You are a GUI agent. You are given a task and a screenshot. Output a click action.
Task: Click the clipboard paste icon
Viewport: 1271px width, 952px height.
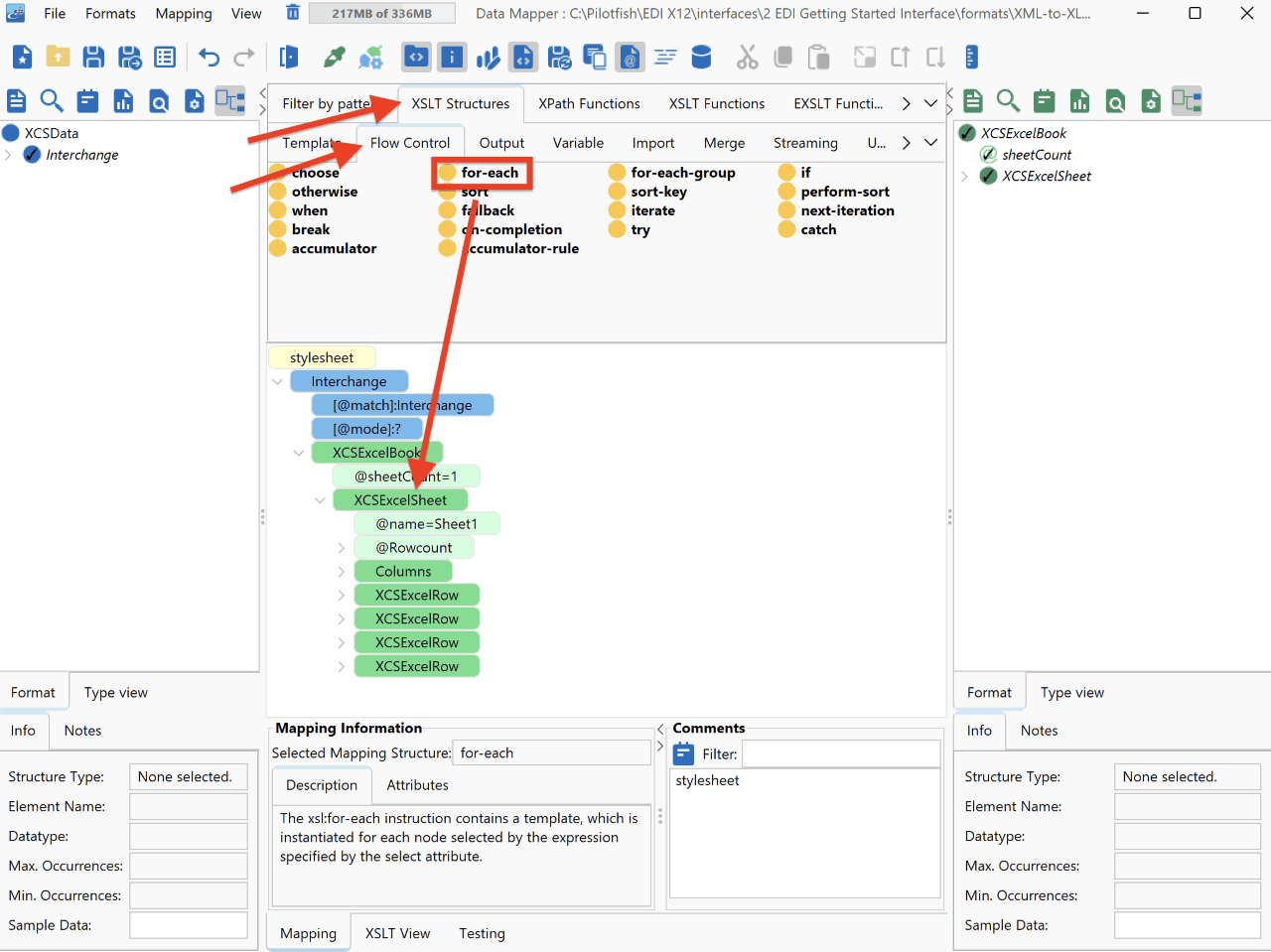(818, 58)
